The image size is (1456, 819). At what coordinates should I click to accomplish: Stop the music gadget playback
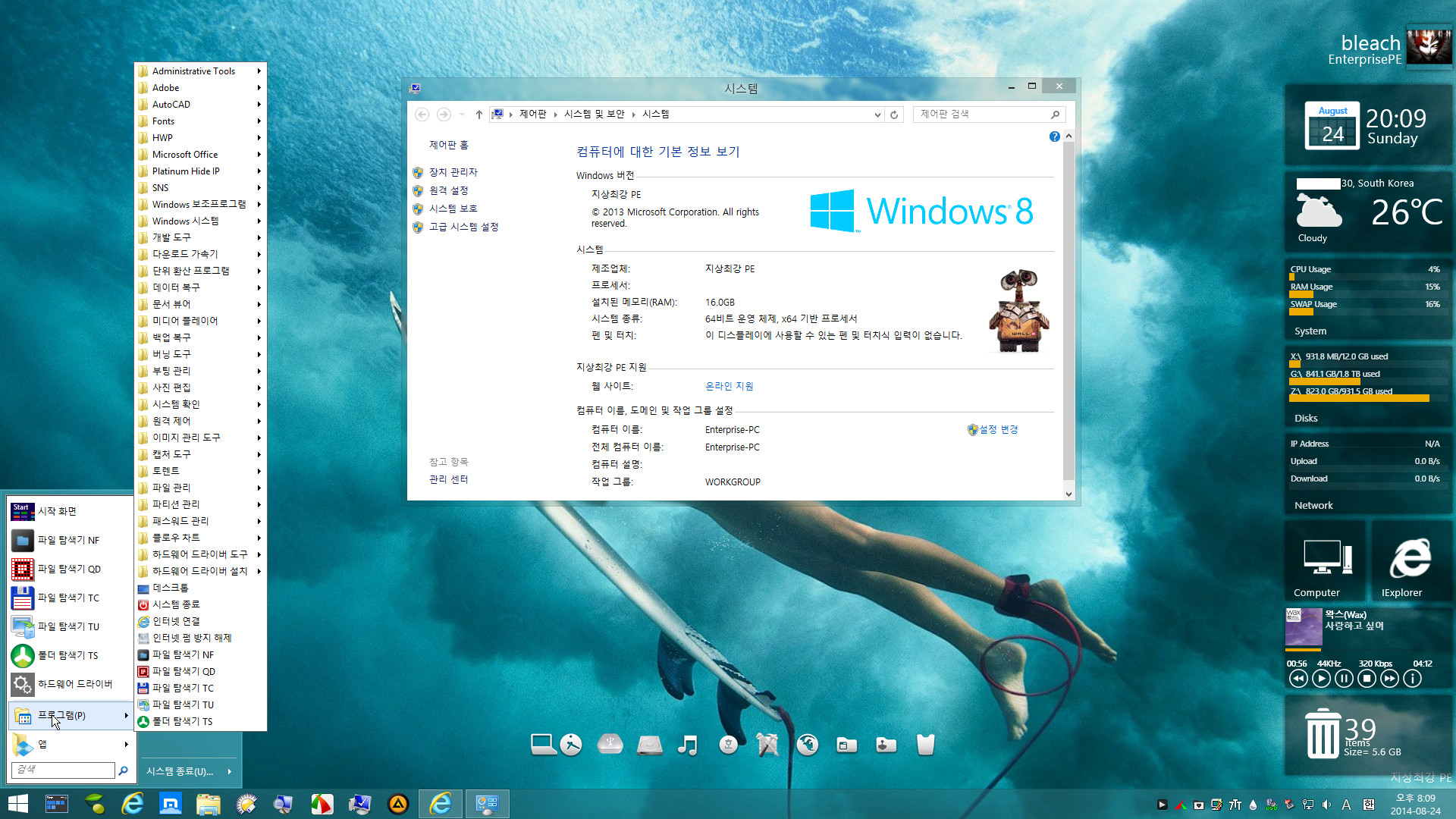pos(1367,679)
